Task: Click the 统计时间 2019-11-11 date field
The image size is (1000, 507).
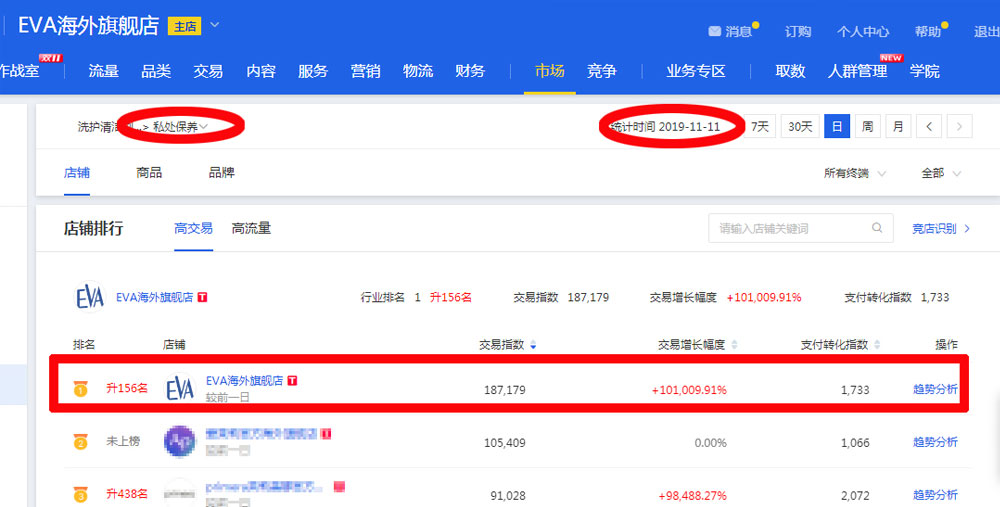Action: pos(665,126)
